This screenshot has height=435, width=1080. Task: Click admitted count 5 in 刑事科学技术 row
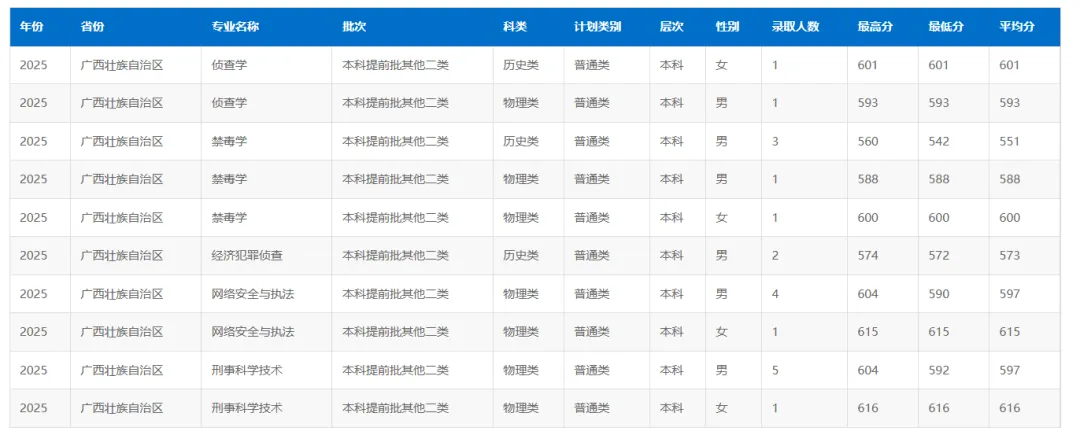coord(775,370)
